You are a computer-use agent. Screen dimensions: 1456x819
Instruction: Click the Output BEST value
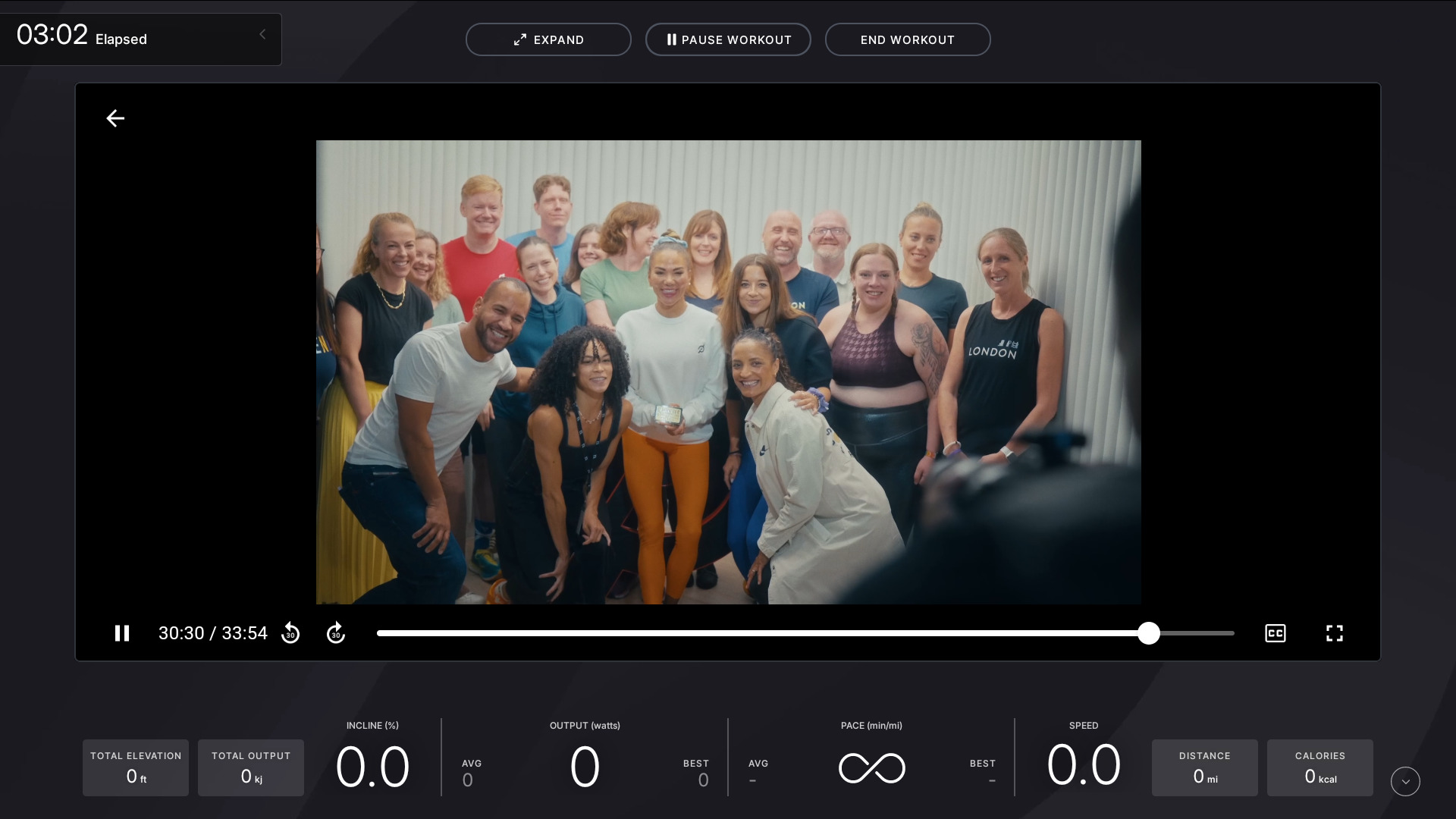(703, 780)
